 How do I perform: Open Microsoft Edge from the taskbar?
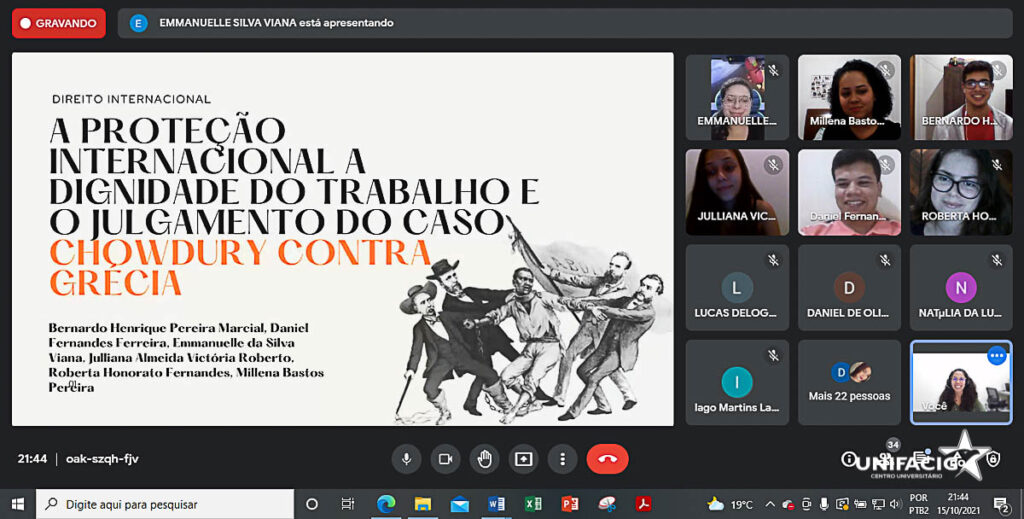click(386, 504)
